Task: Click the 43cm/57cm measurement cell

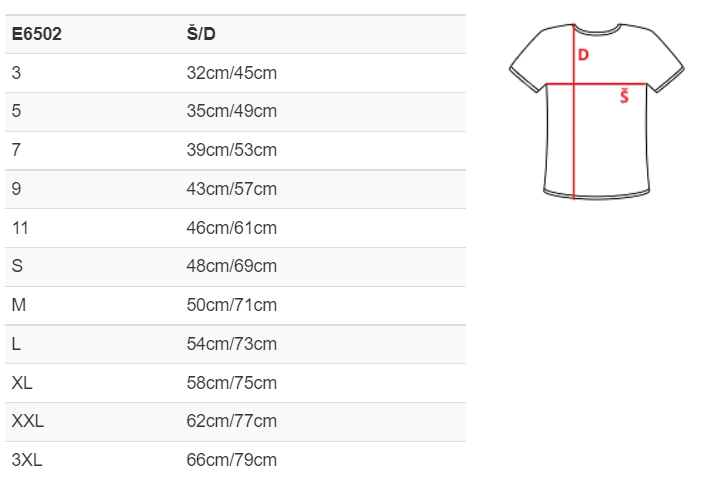Action: point(232,189)
